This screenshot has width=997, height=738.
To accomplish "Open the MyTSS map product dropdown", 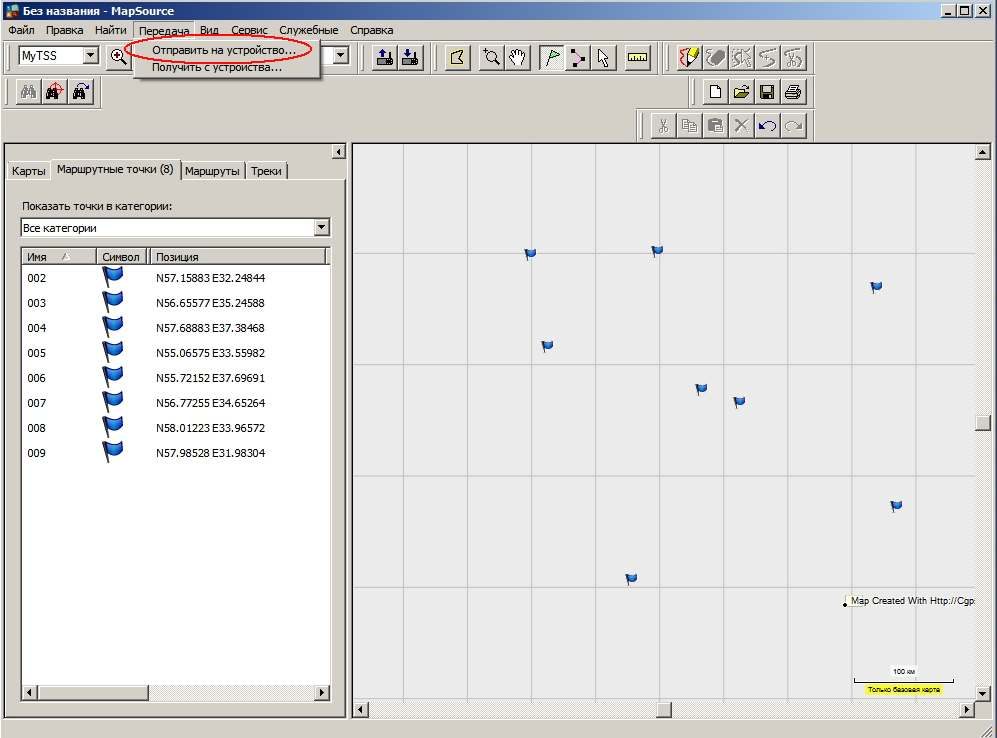I will (x=91, y=56).
